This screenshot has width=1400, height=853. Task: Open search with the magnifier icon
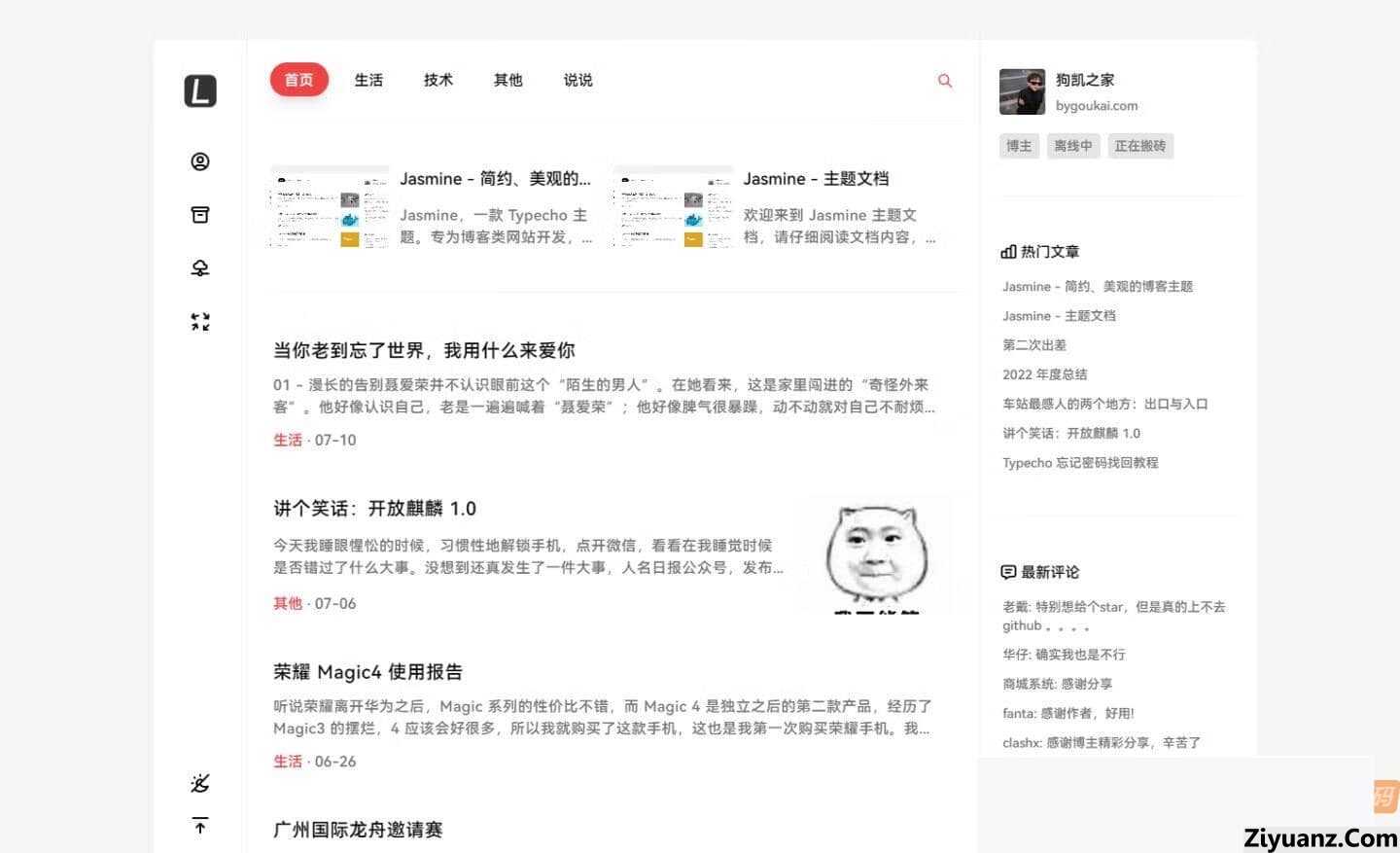[944, 81]
